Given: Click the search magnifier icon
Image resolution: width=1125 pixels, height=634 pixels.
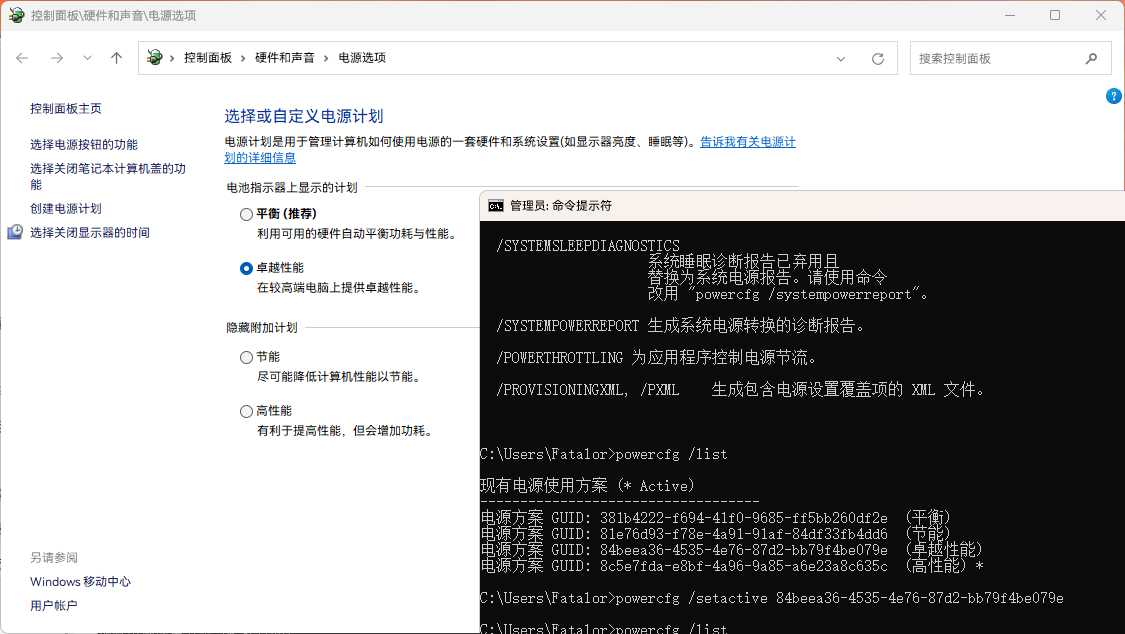Looking at the screenshot, I should point(1091,58).
